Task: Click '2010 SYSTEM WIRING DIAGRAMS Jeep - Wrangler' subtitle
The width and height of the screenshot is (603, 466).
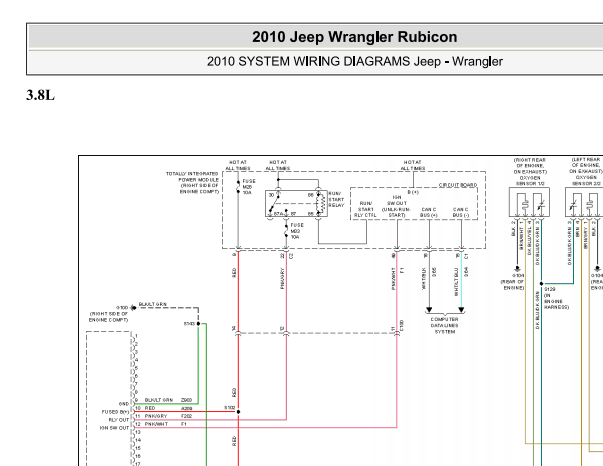Action: [x=355, y=62]
